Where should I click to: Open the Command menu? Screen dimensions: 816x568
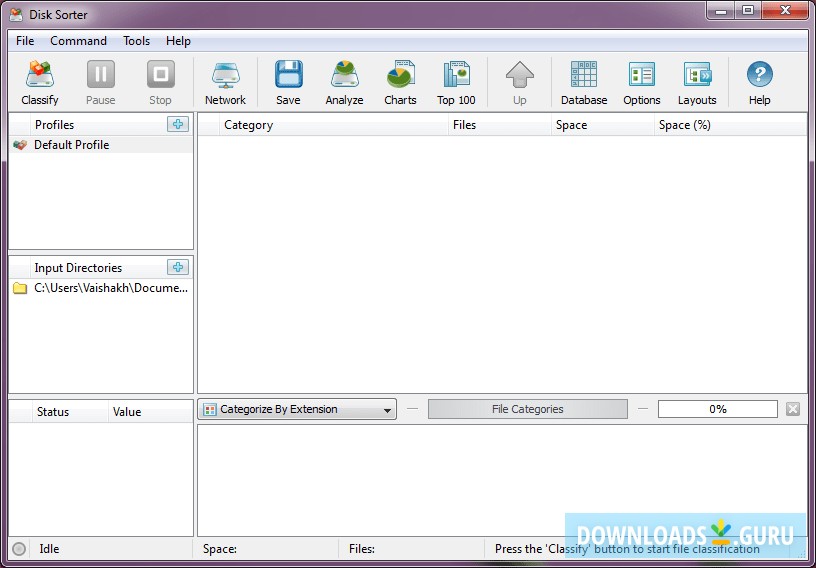(x=79, y=41)
